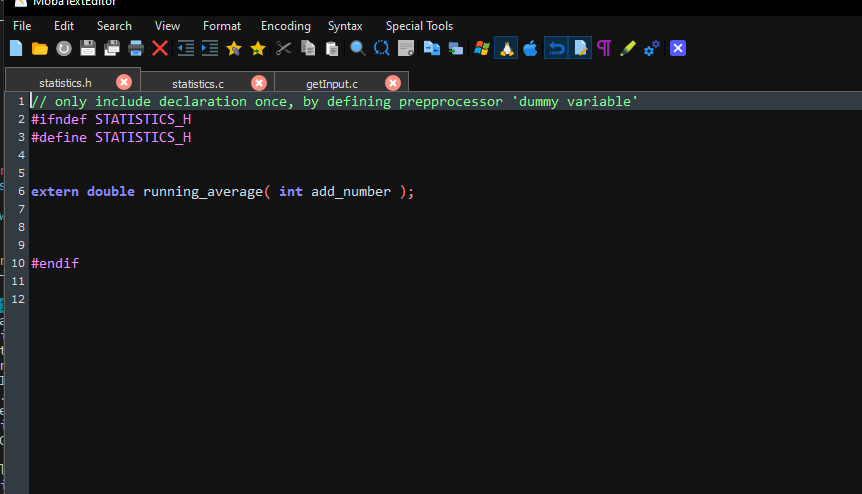Open the Syntax menu
The width and height of the screenshot is (862, 494).
click(345, 26)
